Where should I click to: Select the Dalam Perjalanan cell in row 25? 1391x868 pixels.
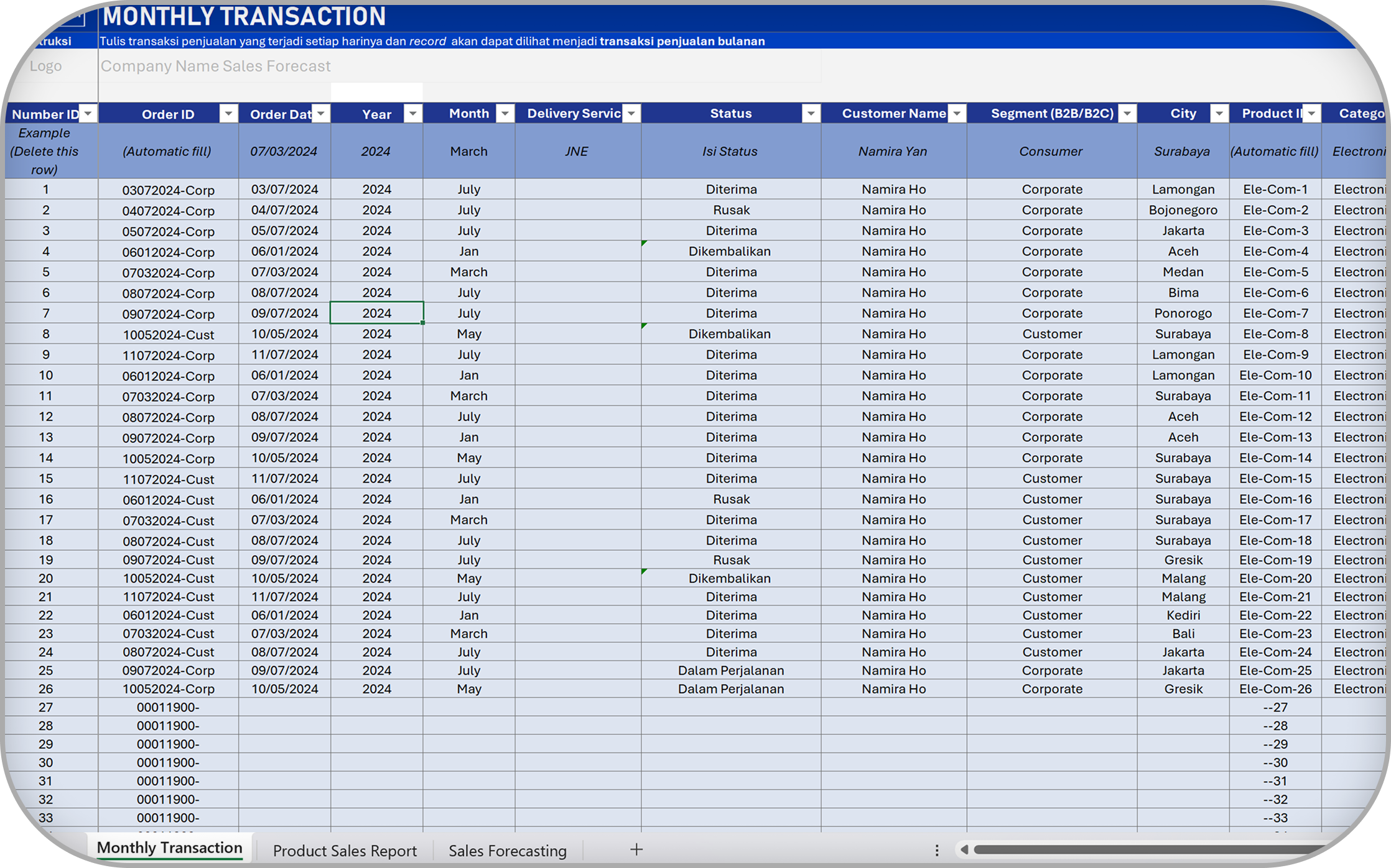click(730, 671)
